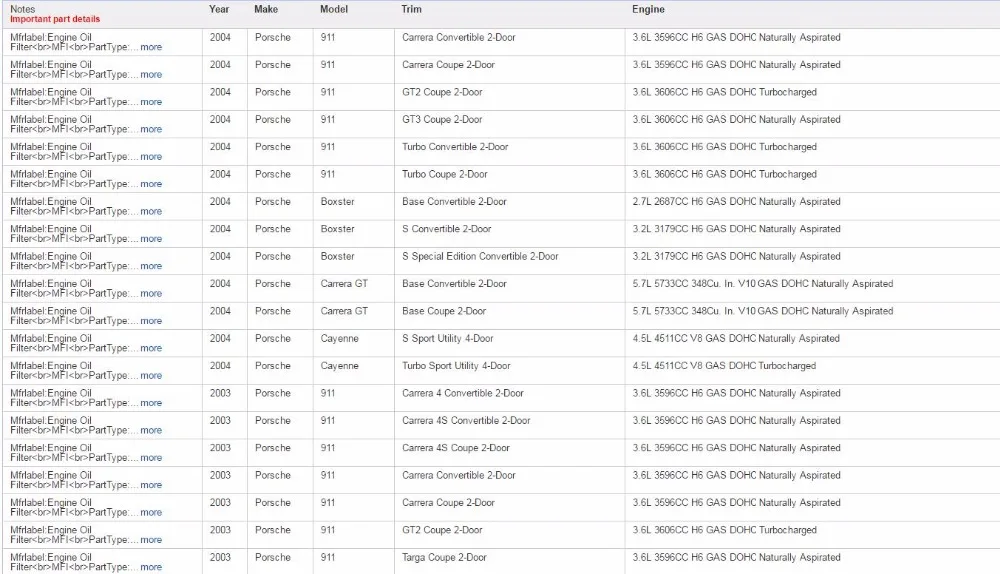Viewport: 1000px width, 574px height.
Task: Open 'more' link in 2003 GT2 Coupe row
Action: pos(151,541)
